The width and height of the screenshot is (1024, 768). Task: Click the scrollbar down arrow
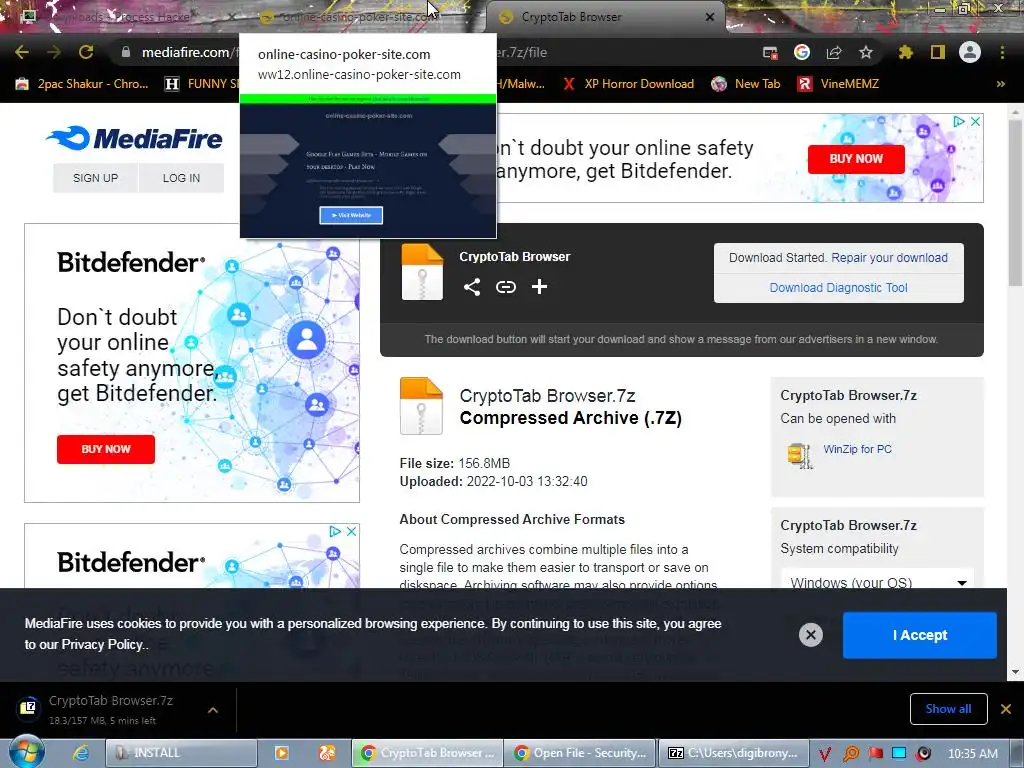(x=1015, y=671)
